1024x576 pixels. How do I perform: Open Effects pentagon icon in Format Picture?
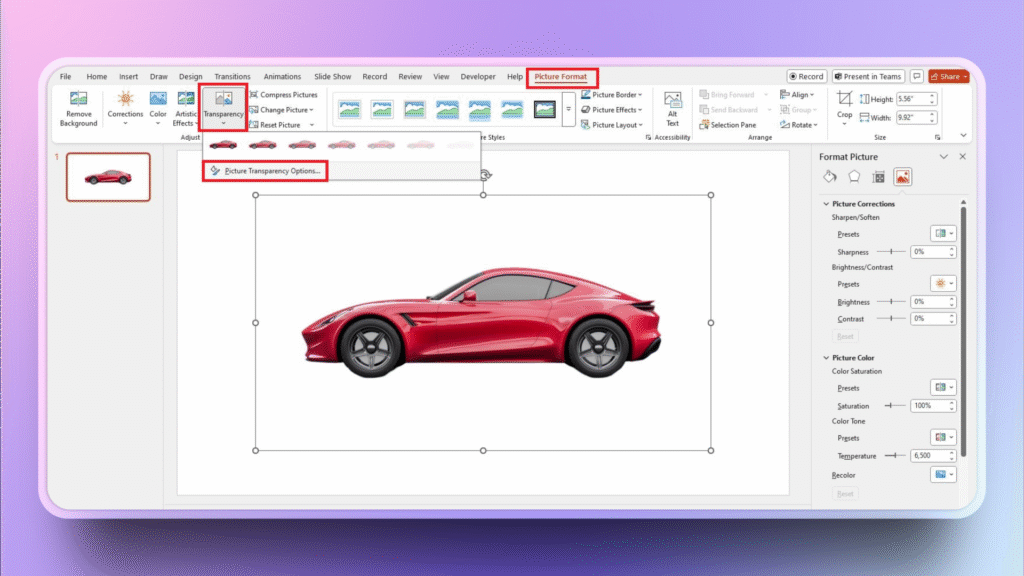tap(854, 177)
